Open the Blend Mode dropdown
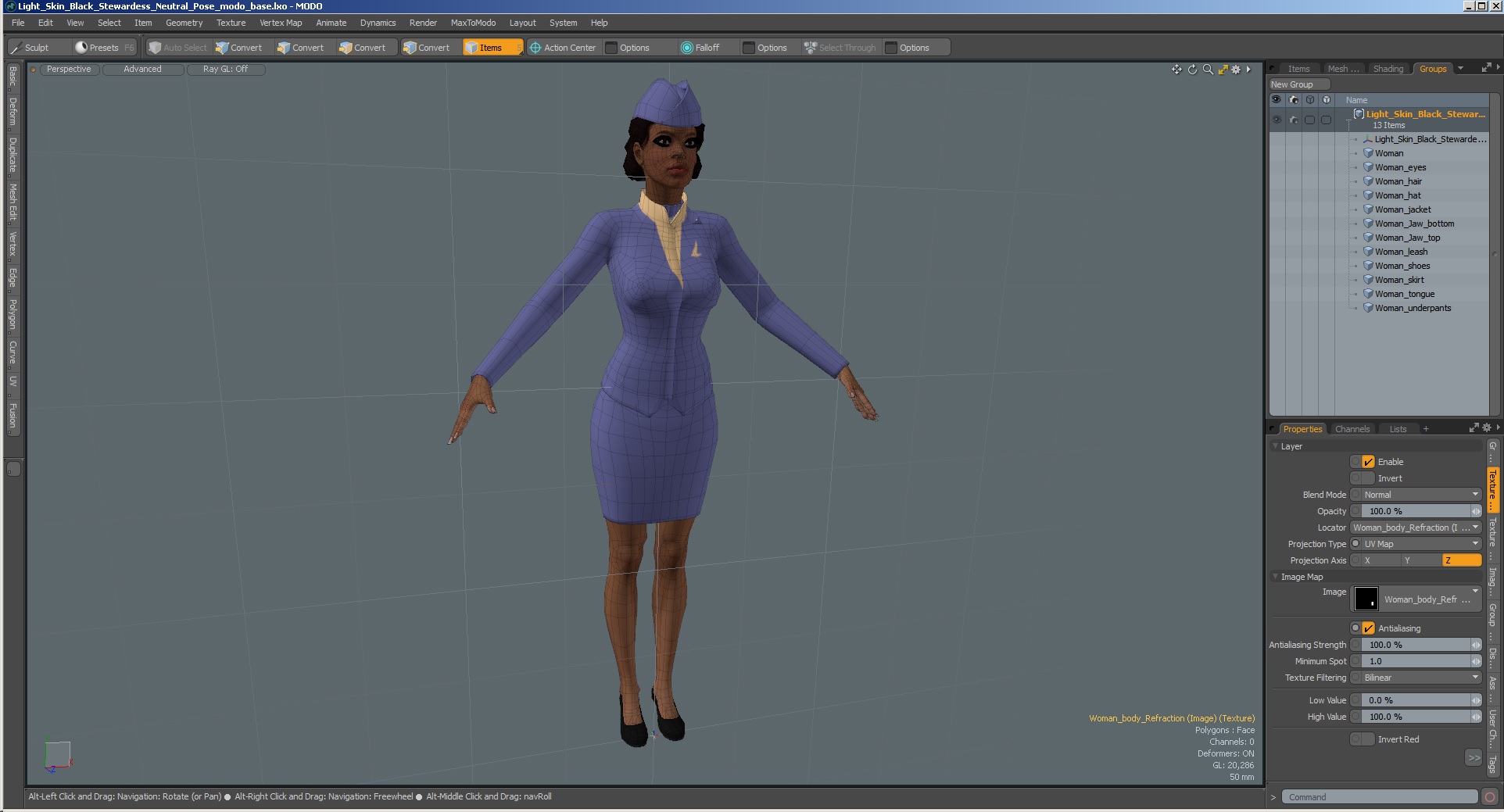The width and height of the screenshot is (1504, 812). (1421, 495)
